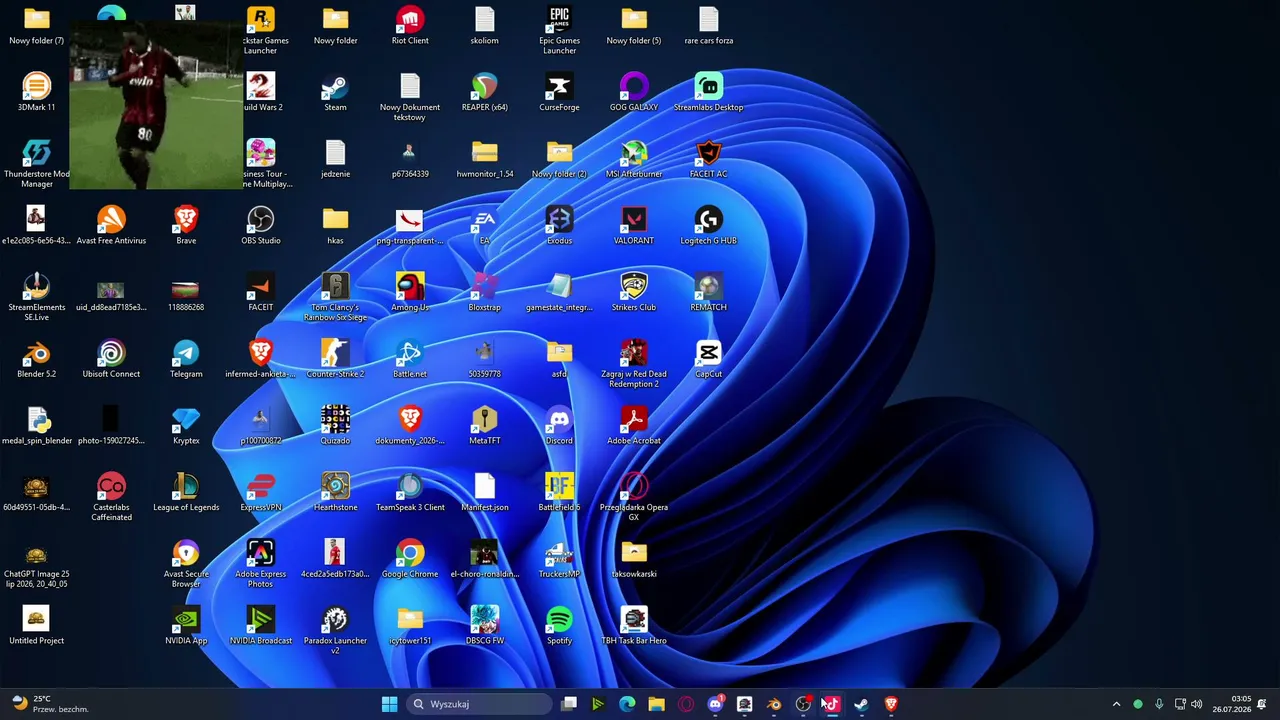Click the Wyszukaj taskbar search box

click(x=479, y=704)
